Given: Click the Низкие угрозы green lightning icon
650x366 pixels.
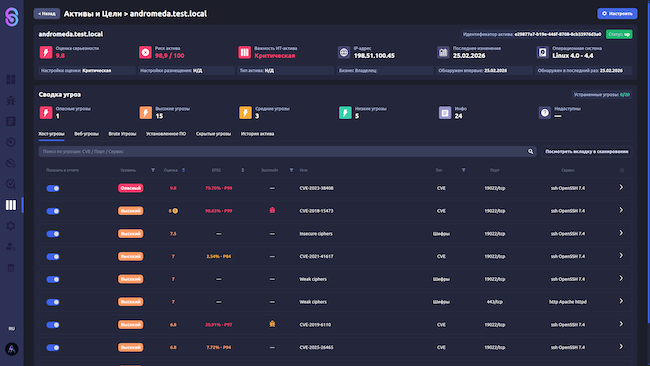Looking at the screenshot, I should tap(345, 112).
